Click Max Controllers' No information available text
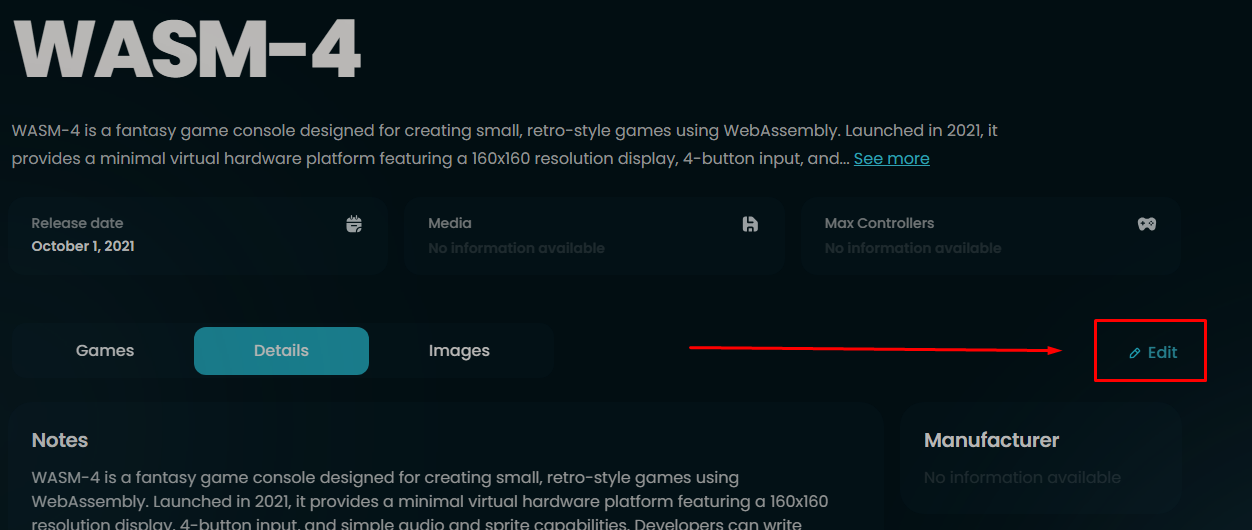This screenshot has height=530, width=1252. point(913,248)
